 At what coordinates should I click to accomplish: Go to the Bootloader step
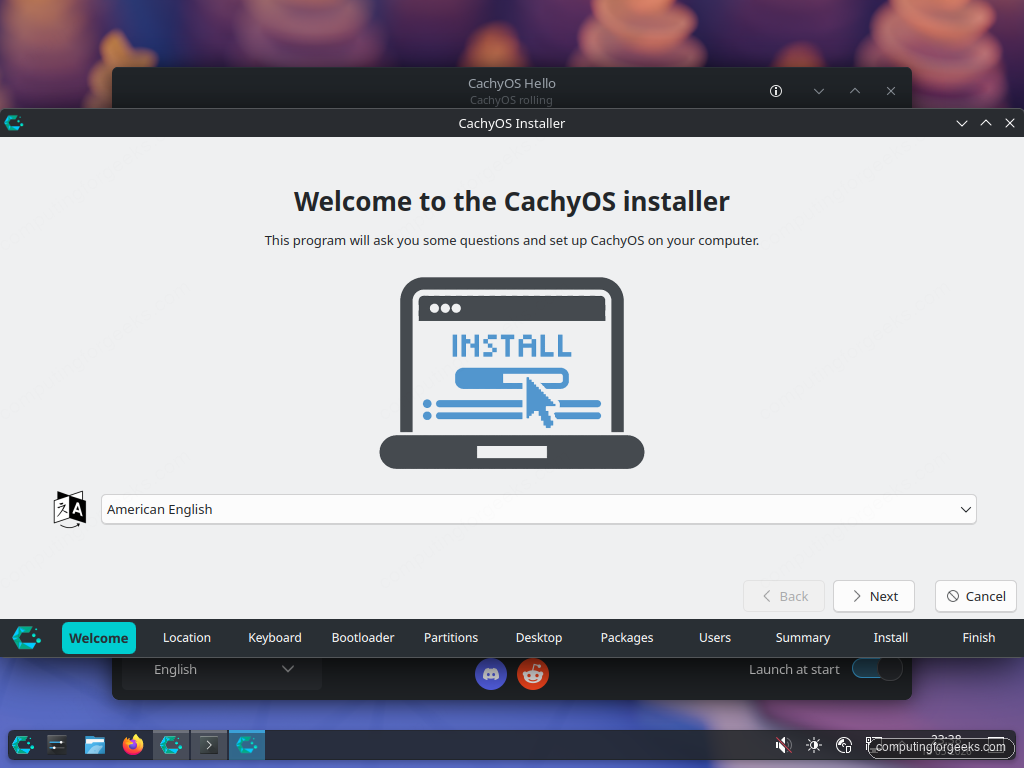pyautogui.click(x=363, y=638)
